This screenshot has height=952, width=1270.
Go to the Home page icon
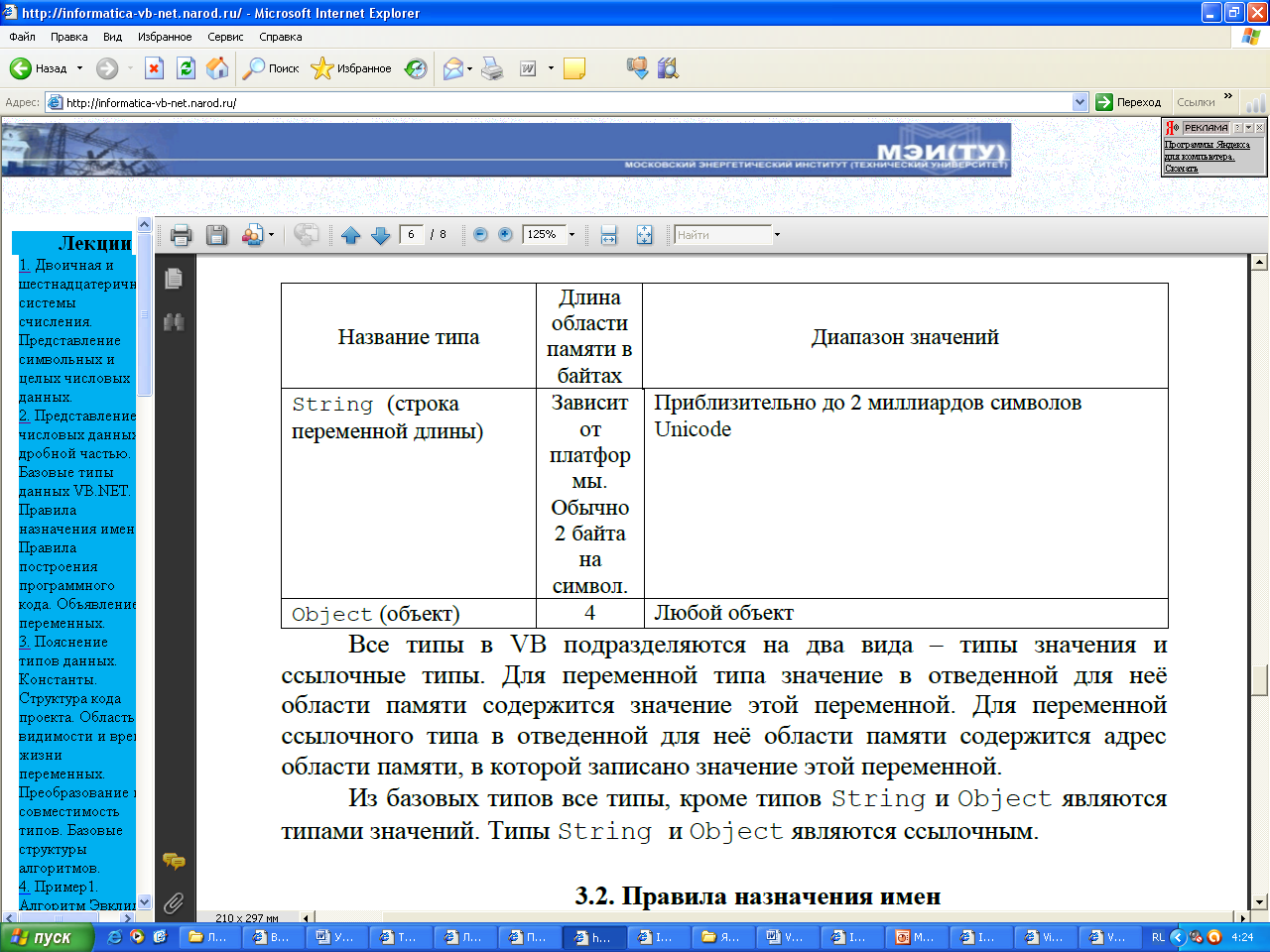tap(217, 68)
